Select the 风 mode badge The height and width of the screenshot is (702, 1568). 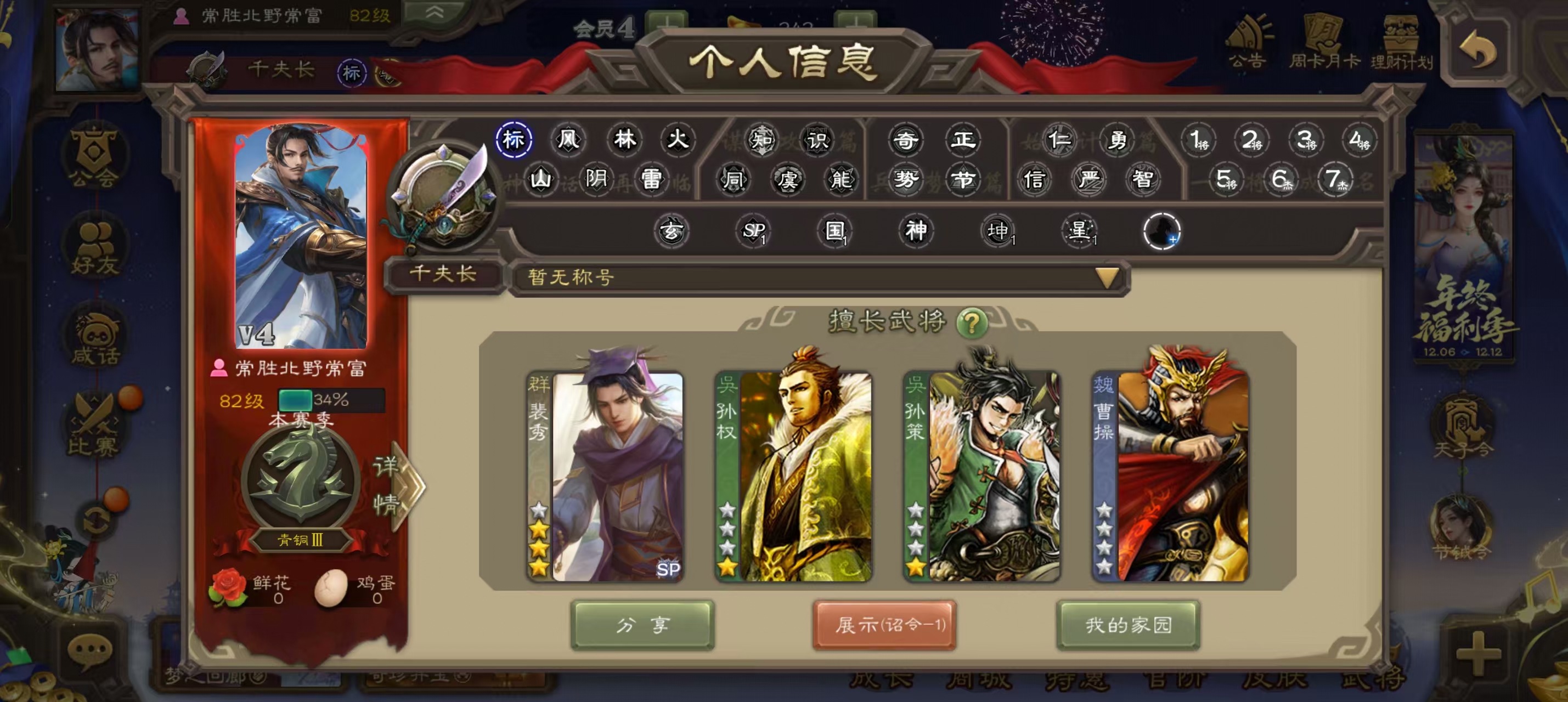[568, 139]
